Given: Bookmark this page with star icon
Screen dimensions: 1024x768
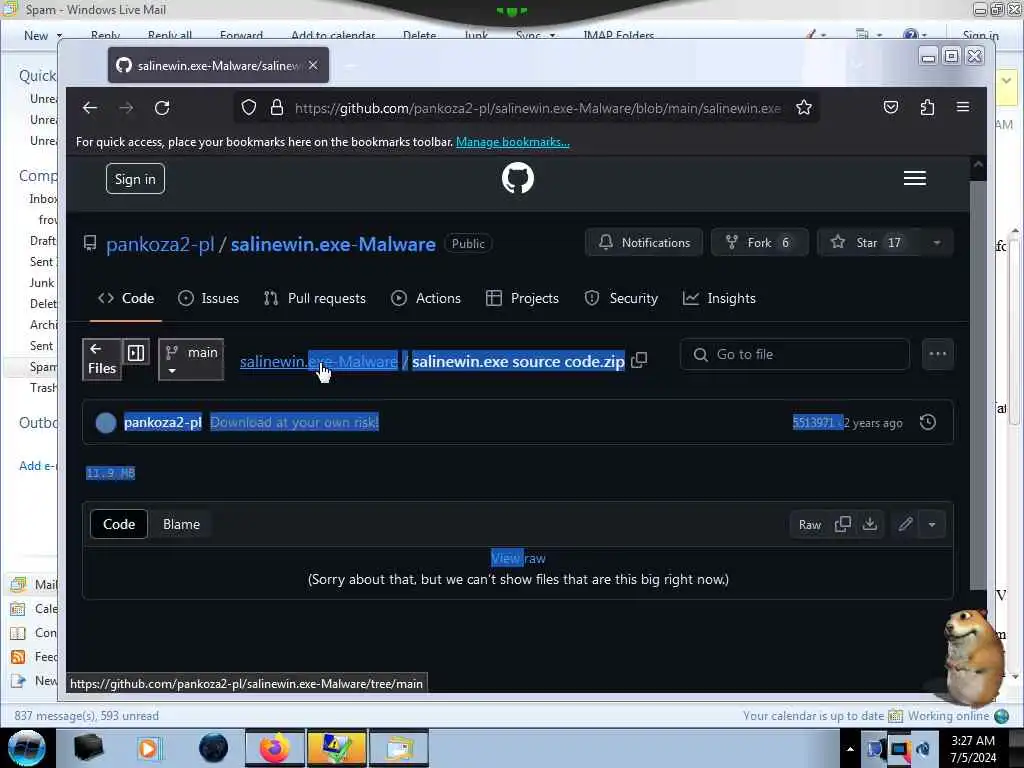Looking at the screenshot, I should tap(804, 108).
